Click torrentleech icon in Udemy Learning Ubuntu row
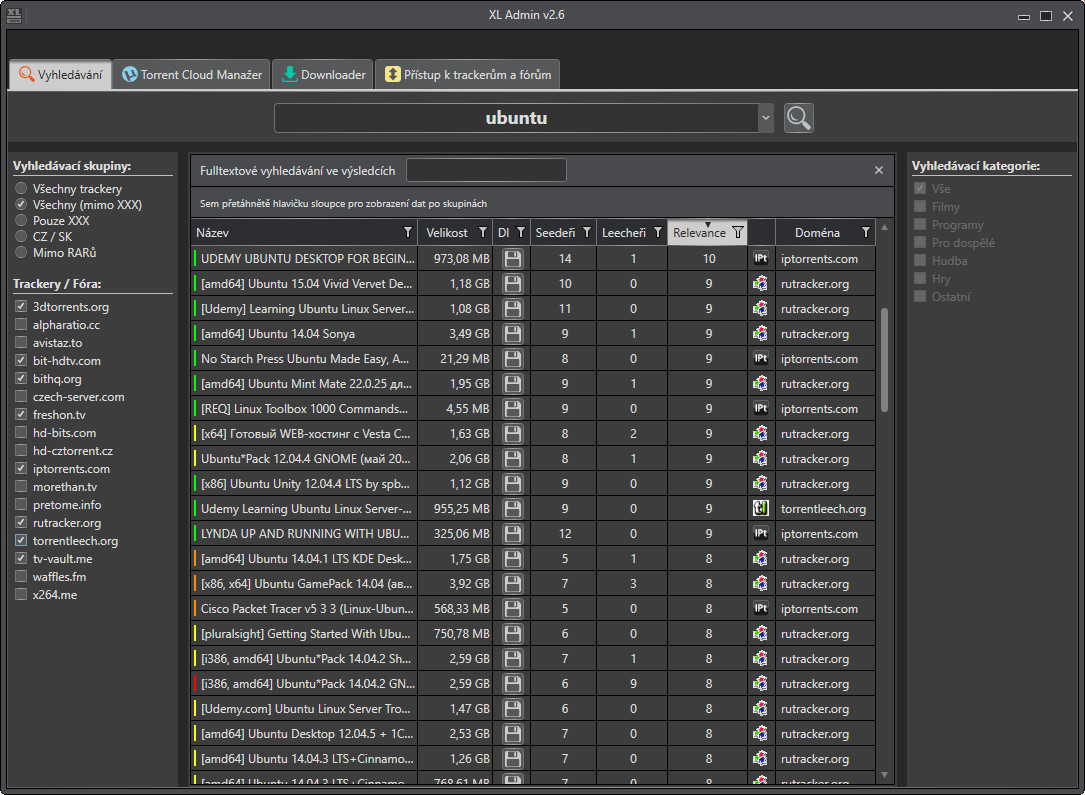The width and height of the screenshot is (1085, 795). (760, 509)
